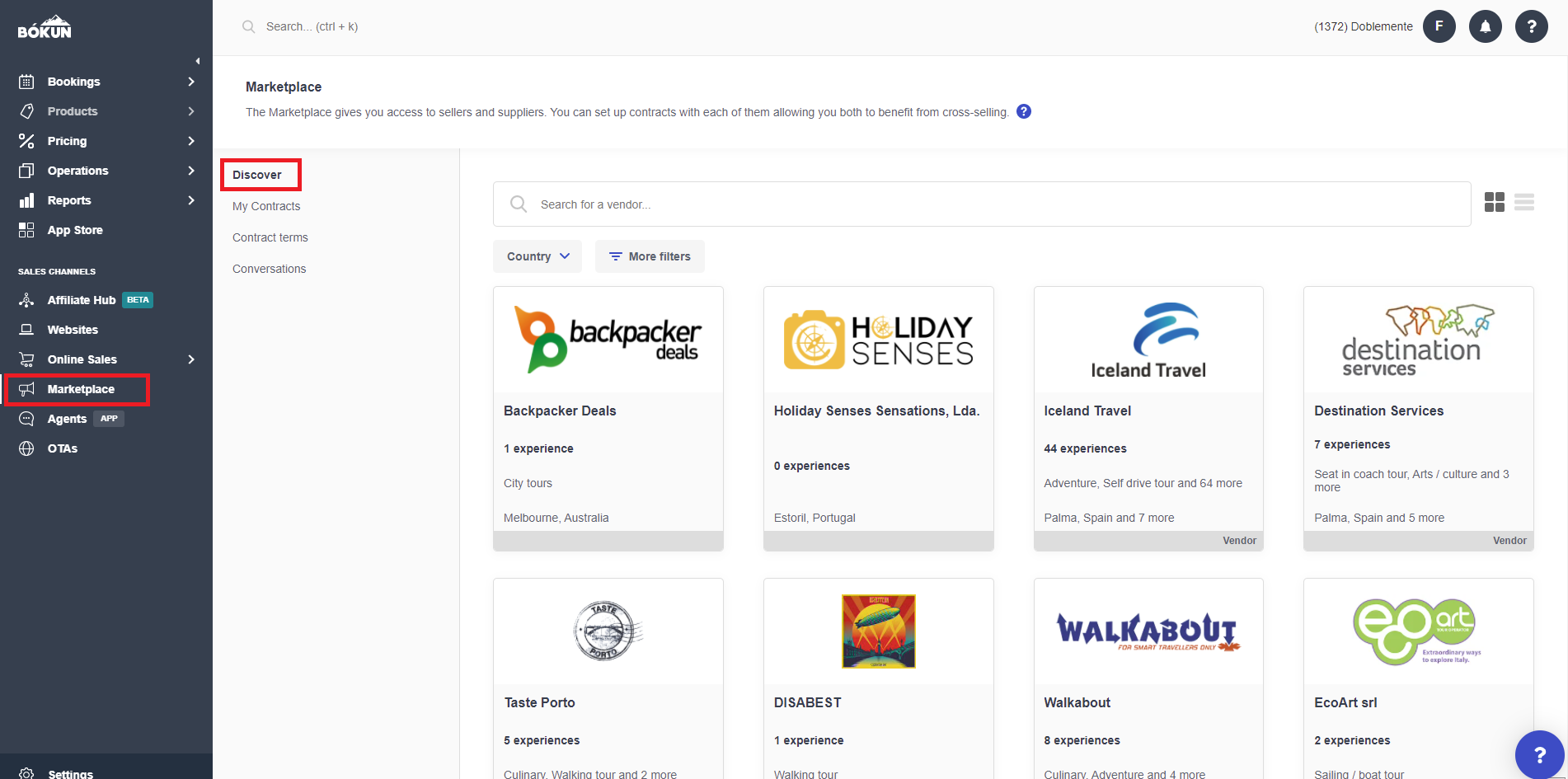Click the Bookings calendar icon
1568x779 pixels.
tap(26, 82)
